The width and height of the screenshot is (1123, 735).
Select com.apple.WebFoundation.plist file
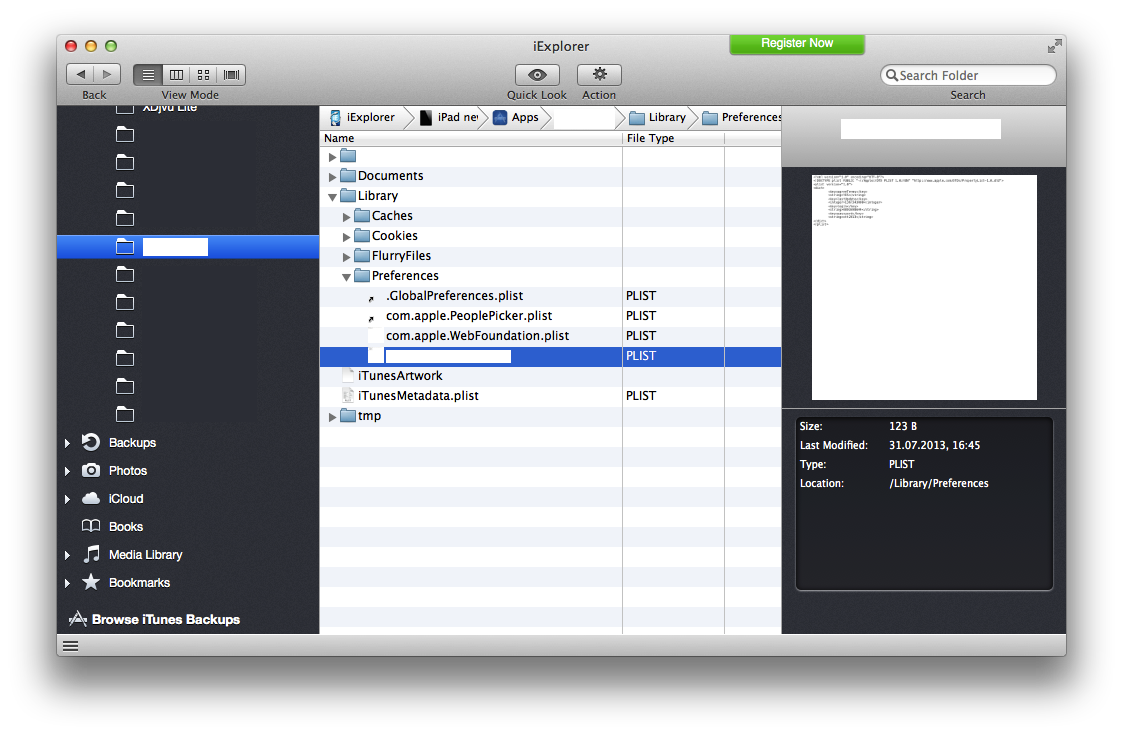tap(478, 336)
